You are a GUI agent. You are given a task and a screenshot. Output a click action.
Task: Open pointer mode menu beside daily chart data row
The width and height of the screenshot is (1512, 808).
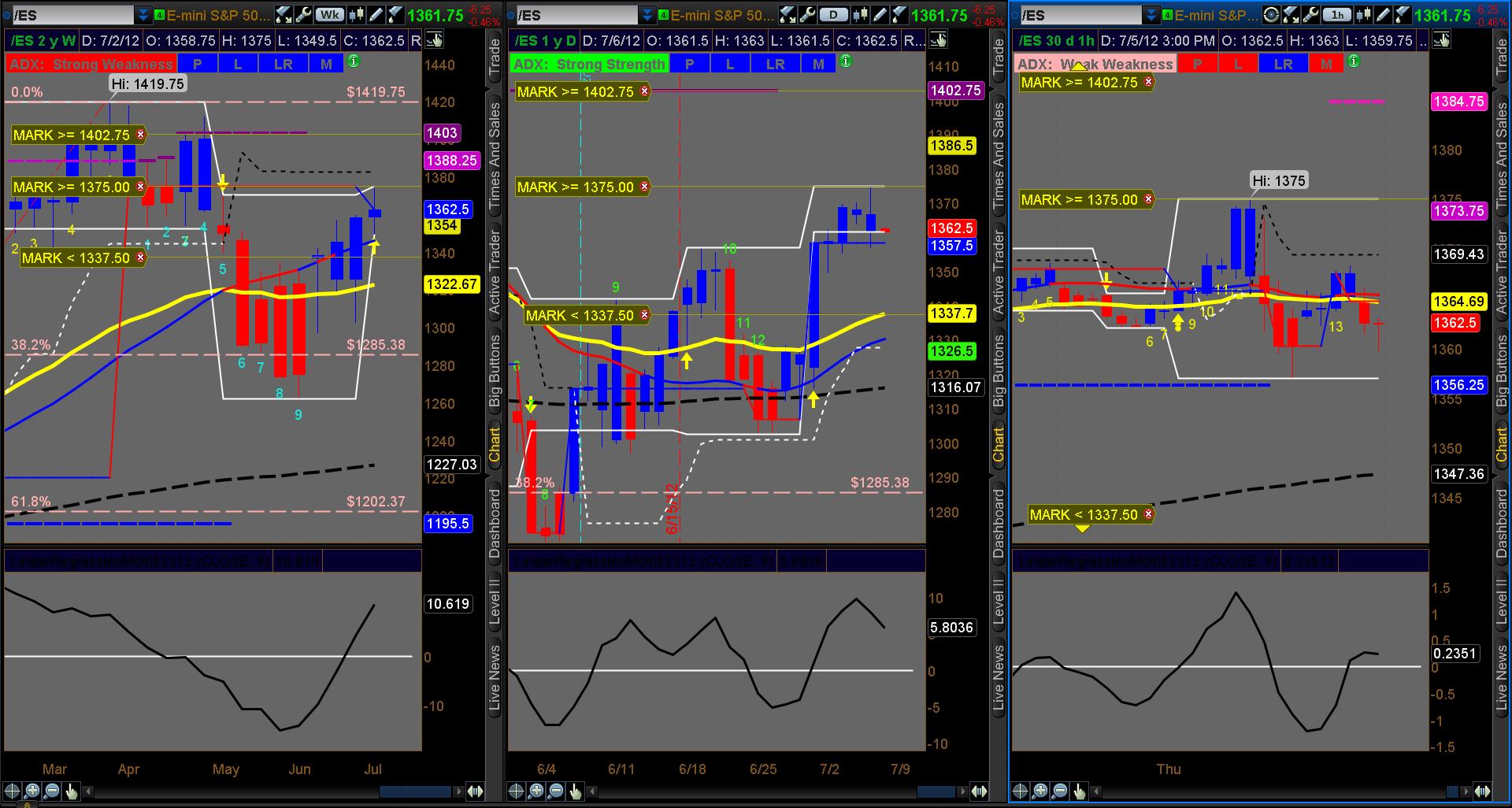click(x=938, y=40)
